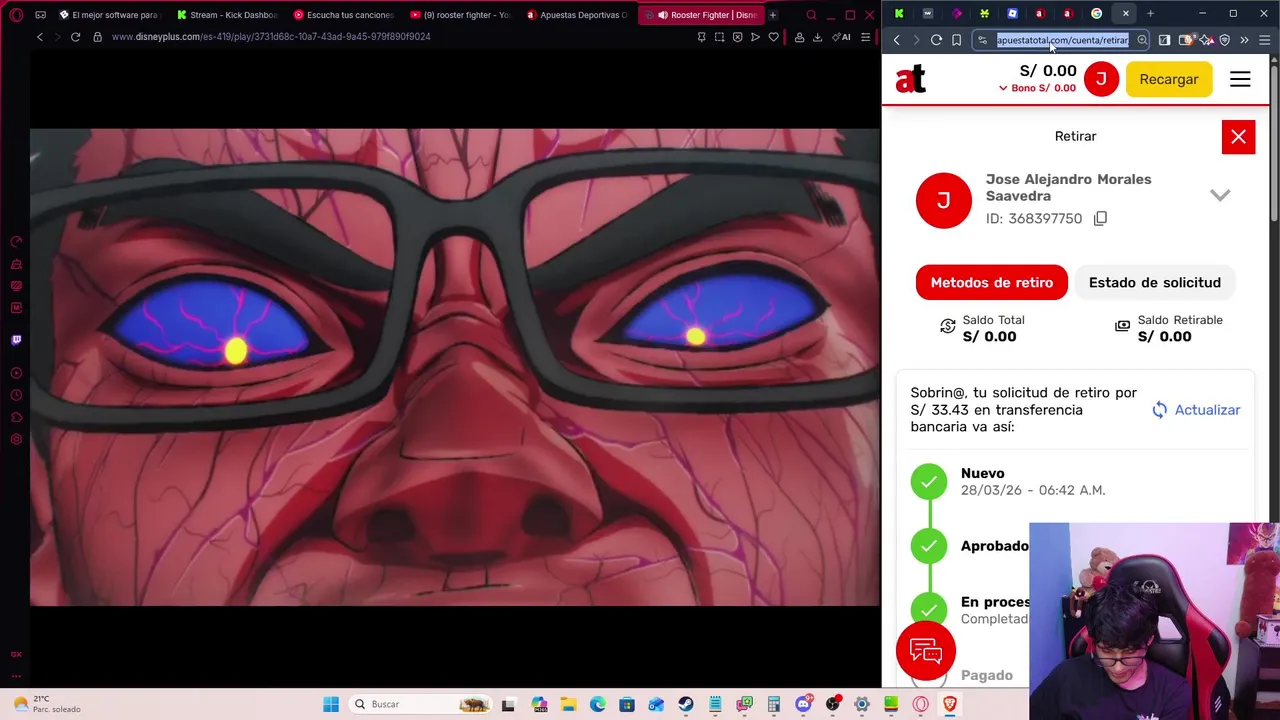Click Opera logo menu button

point(16,15)
